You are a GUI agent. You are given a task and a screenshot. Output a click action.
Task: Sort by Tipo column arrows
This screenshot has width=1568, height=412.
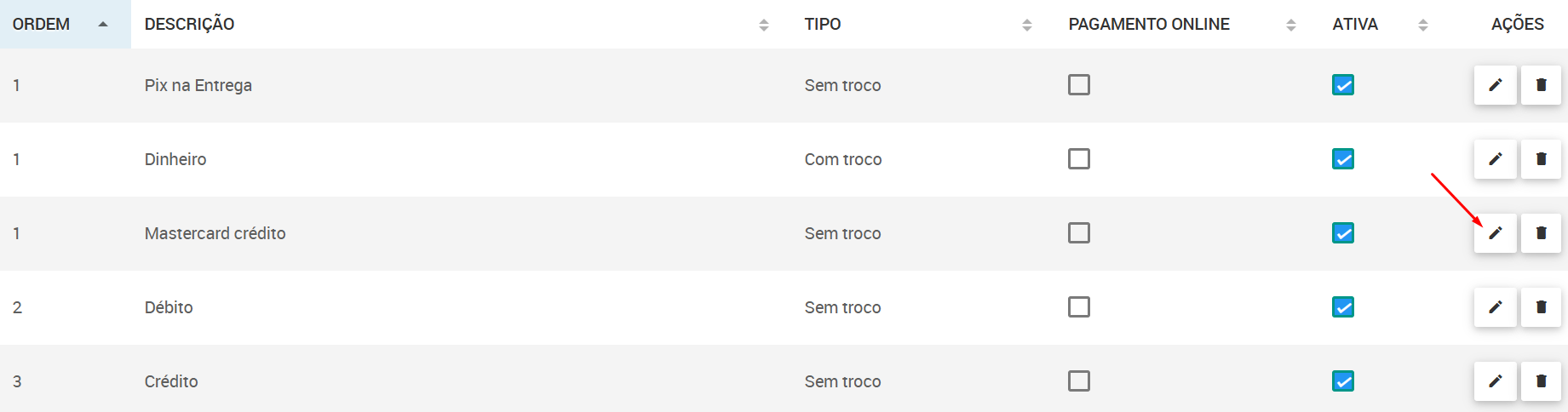[x=1027, y=25]
